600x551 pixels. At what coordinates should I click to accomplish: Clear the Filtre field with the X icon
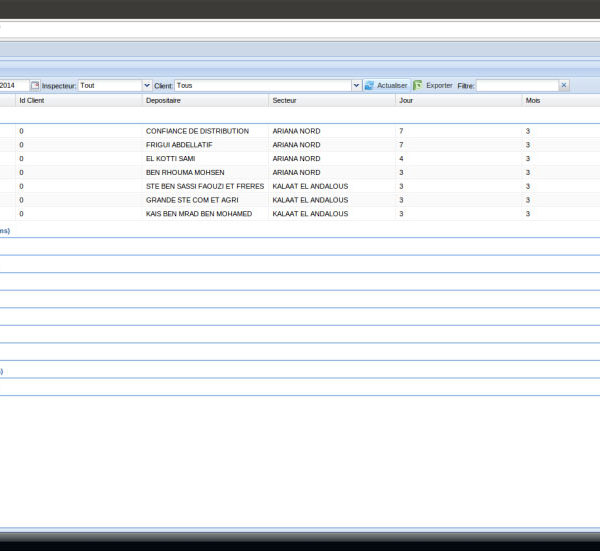[x=564, y=86]
